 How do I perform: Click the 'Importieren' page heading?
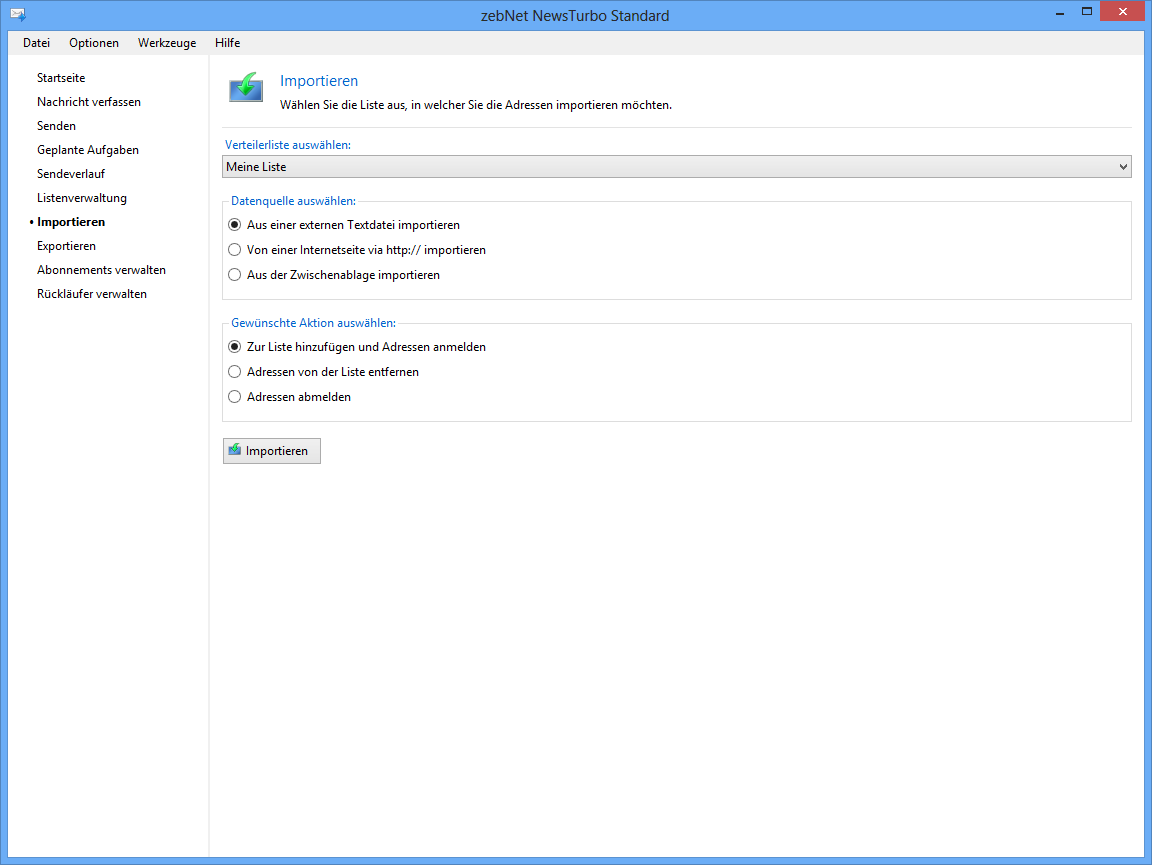pos(319,81)
